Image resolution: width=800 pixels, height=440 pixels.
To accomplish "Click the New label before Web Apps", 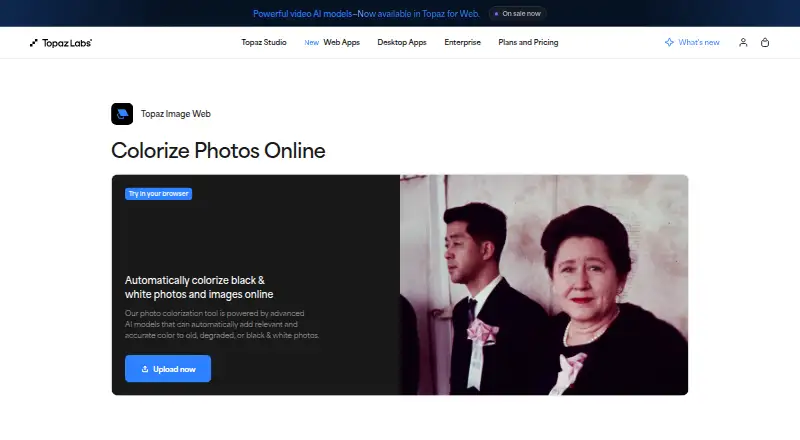I will pos(311,43).
